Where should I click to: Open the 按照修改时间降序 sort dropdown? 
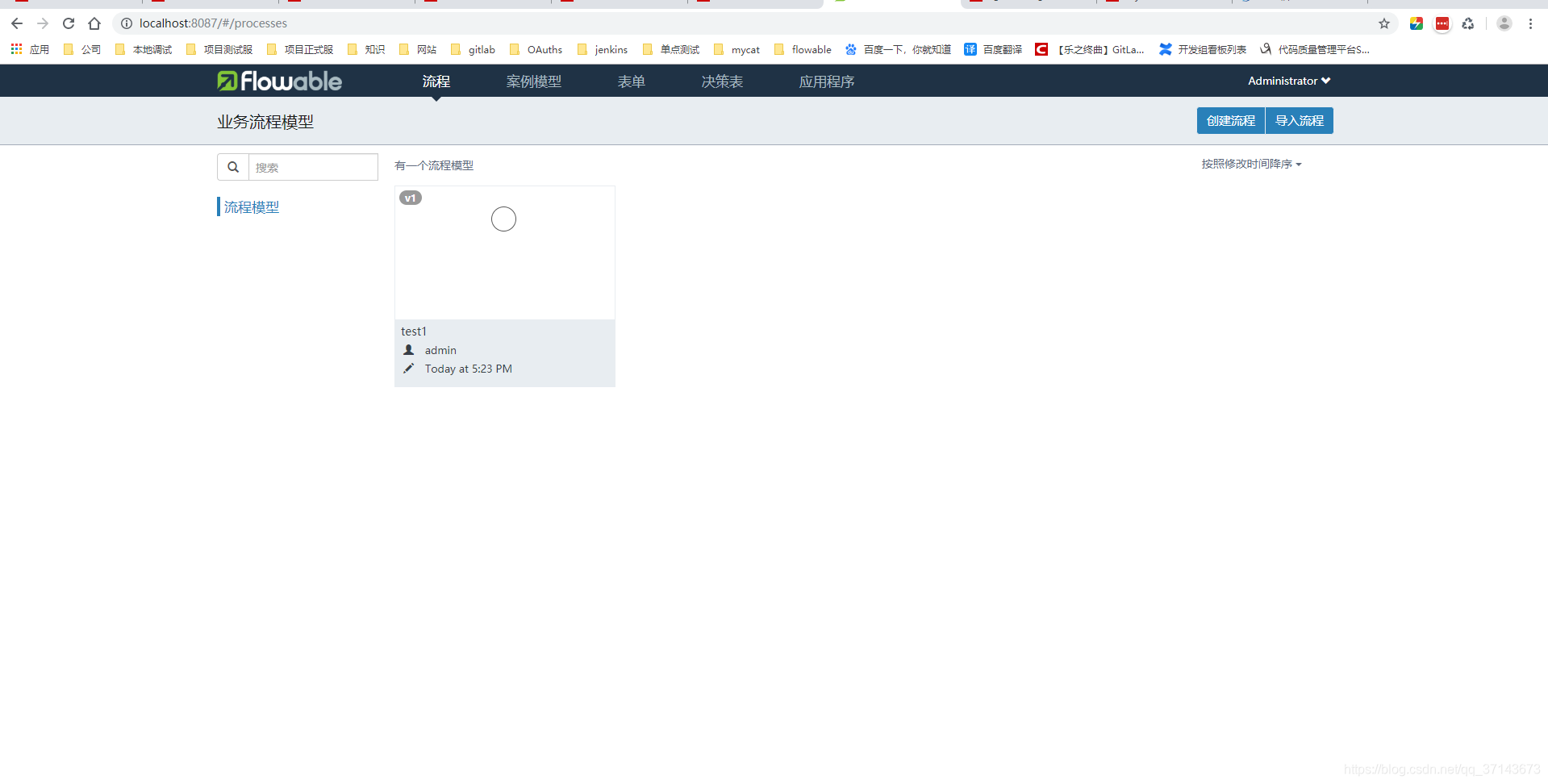(1251, 164)
